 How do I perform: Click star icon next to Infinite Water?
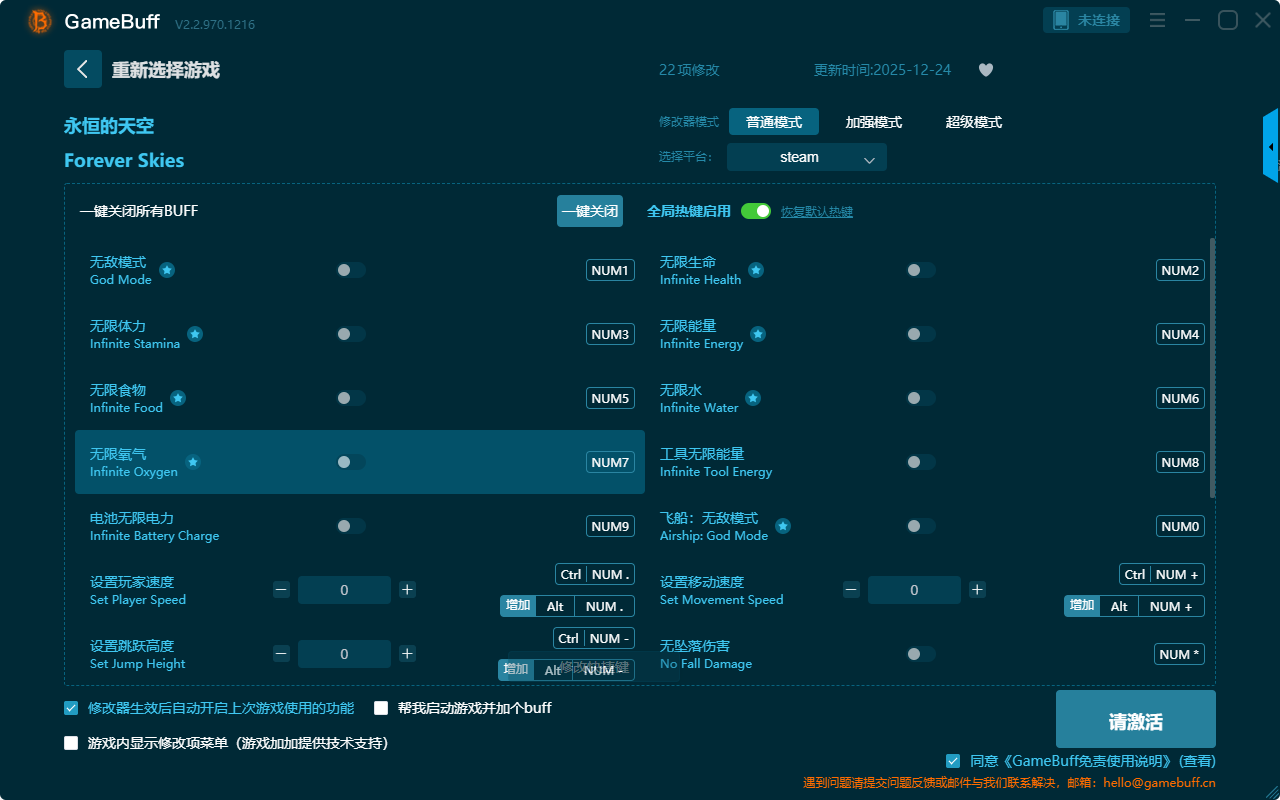753,398
